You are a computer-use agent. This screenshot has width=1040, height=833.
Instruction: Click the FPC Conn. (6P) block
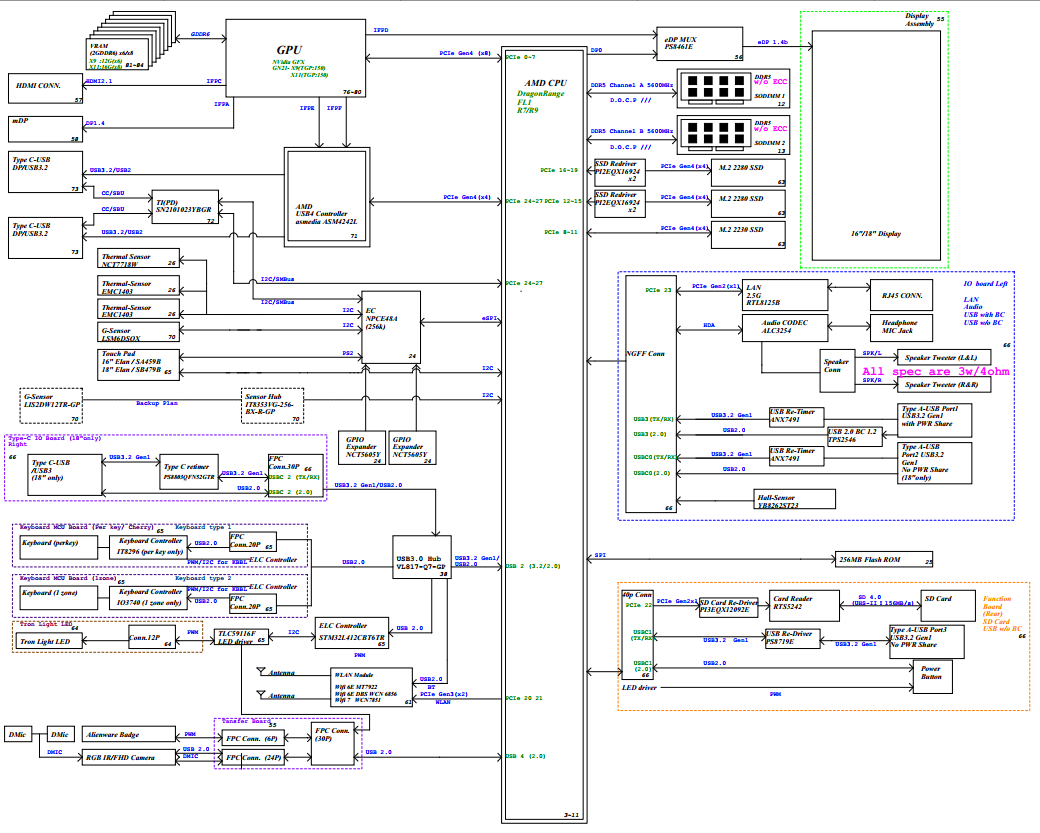(253, 738)
